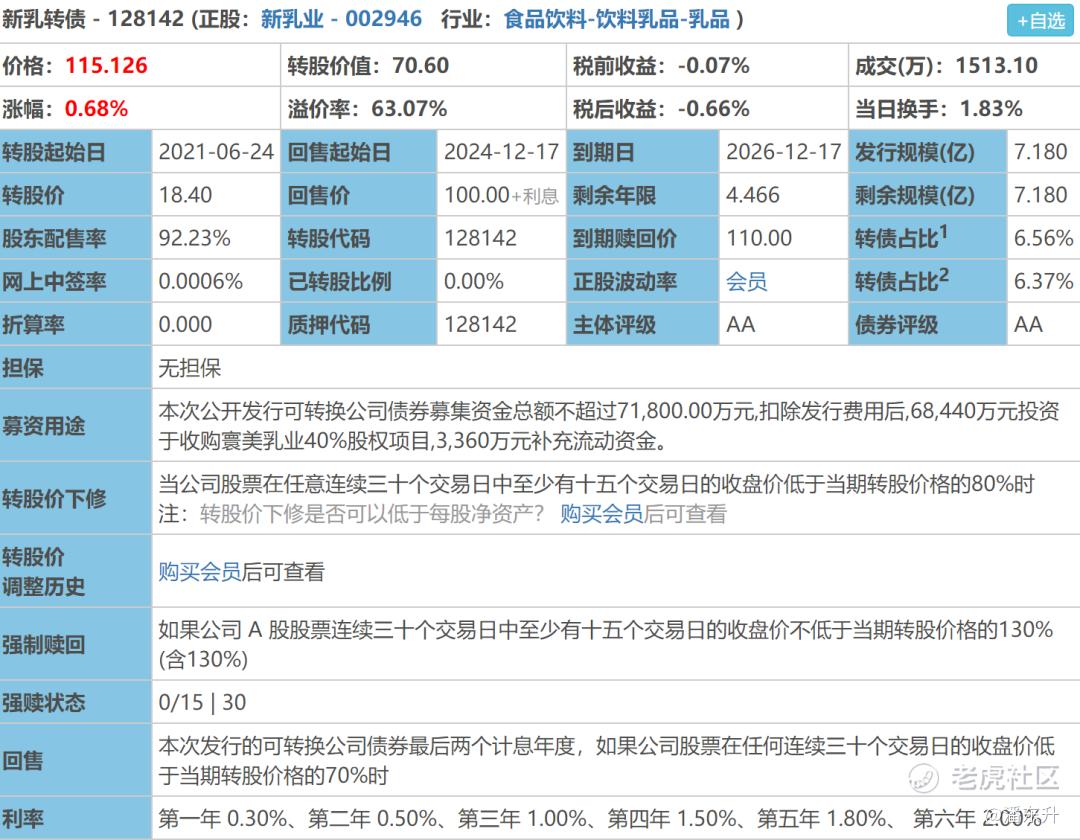Click the 强赎状态 value 0/15 | 30
Viewport: 1080px width, 840px height.
click(202, 702)
